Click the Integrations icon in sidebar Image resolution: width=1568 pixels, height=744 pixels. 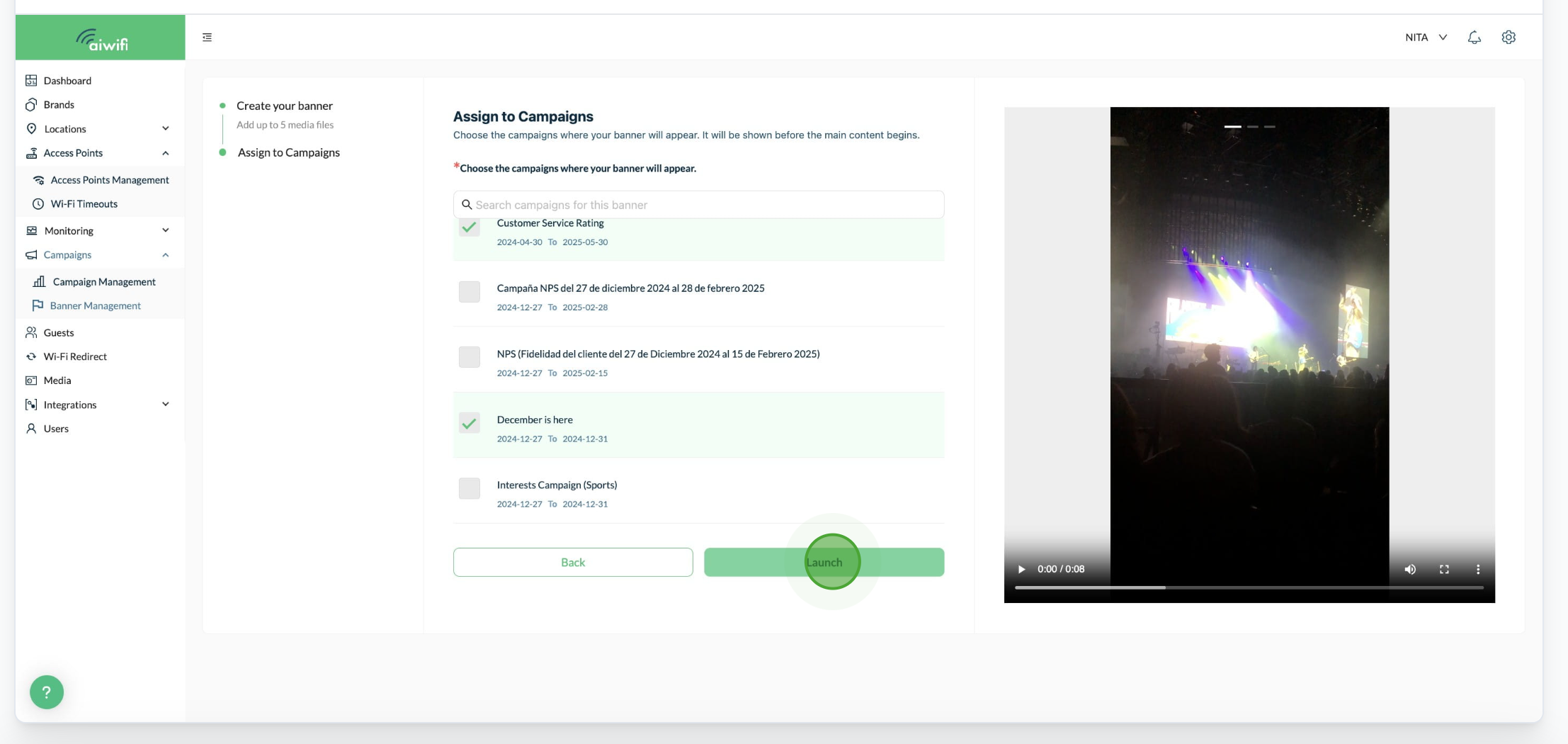tap(31, 405)
